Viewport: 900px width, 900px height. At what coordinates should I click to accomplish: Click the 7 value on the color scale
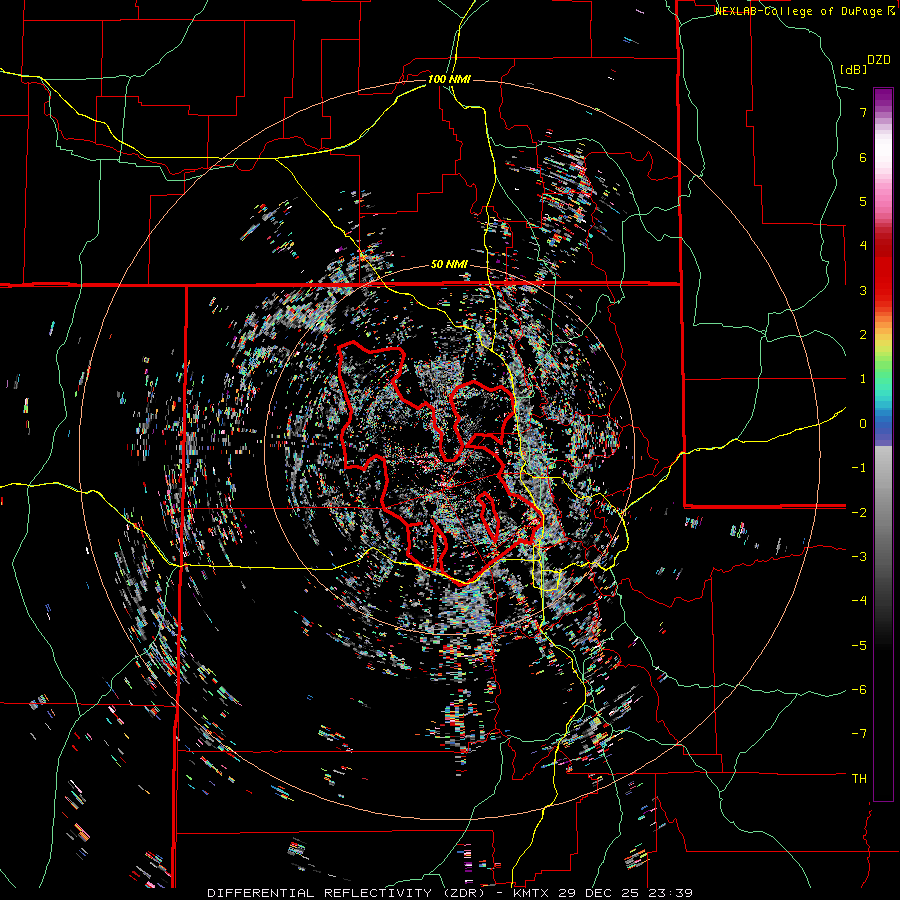[x=863, y=112]
